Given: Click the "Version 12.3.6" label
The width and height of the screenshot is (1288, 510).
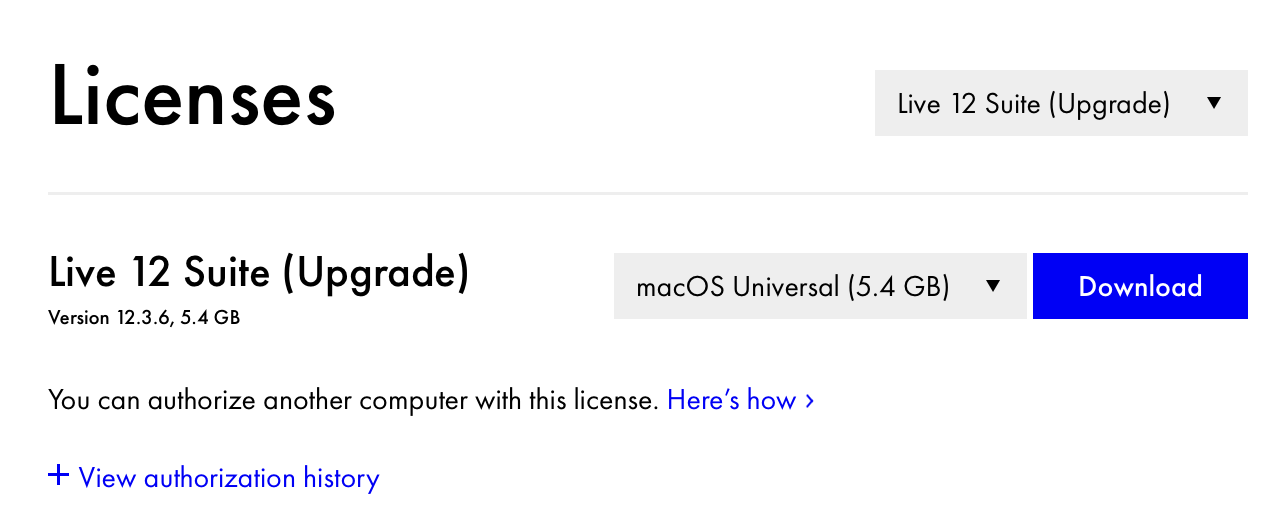Looking at the screenshot, I should point(110,319).
